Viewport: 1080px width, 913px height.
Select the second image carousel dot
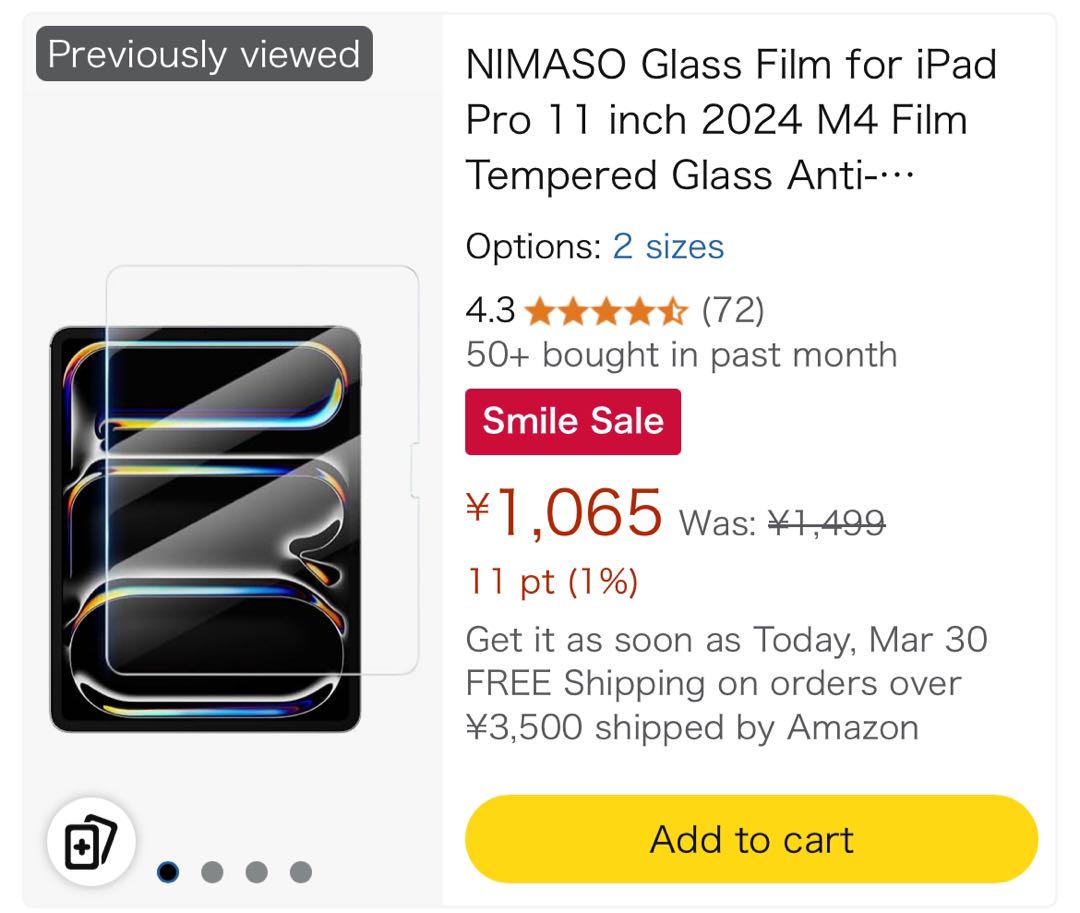tap(212, 872)
